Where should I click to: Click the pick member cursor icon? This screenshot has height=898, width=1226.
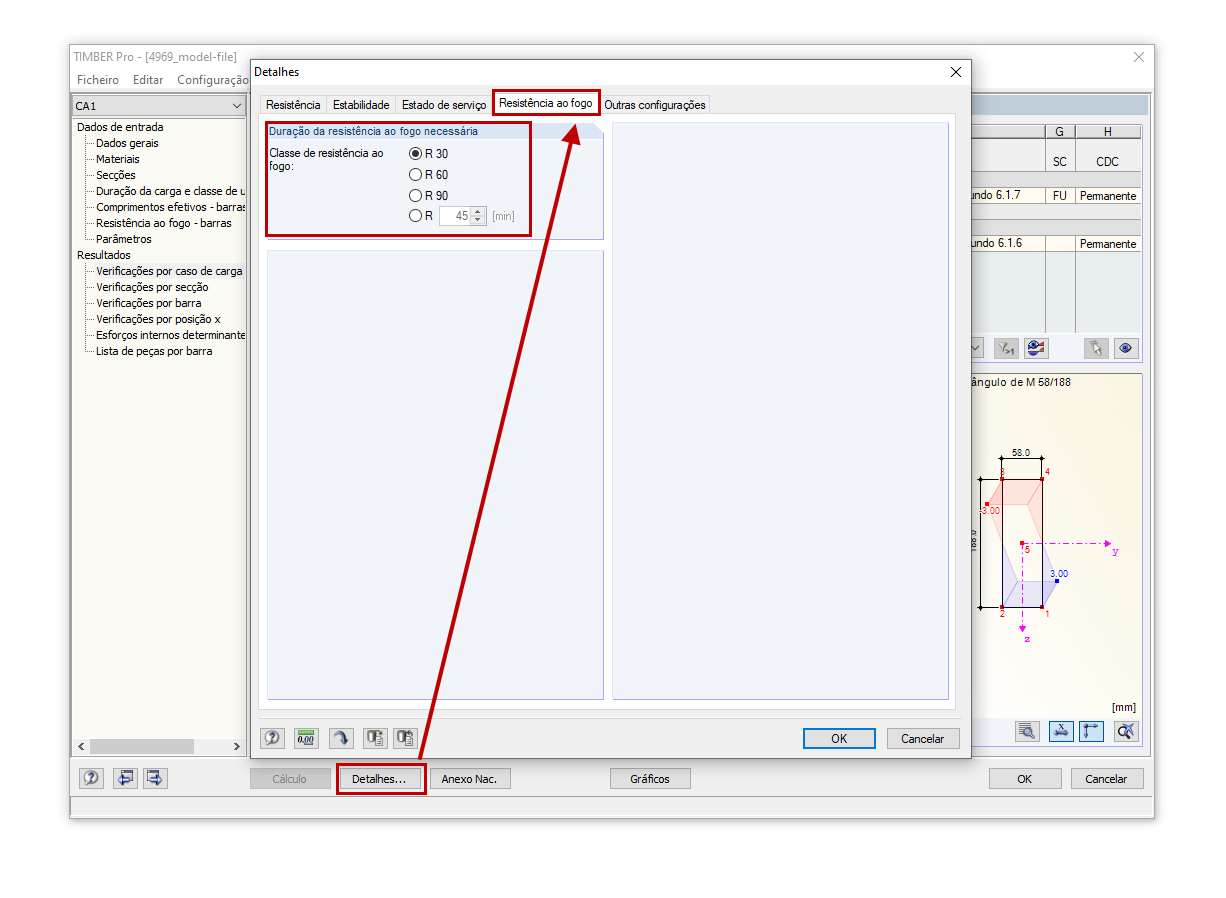[1097, 348]
